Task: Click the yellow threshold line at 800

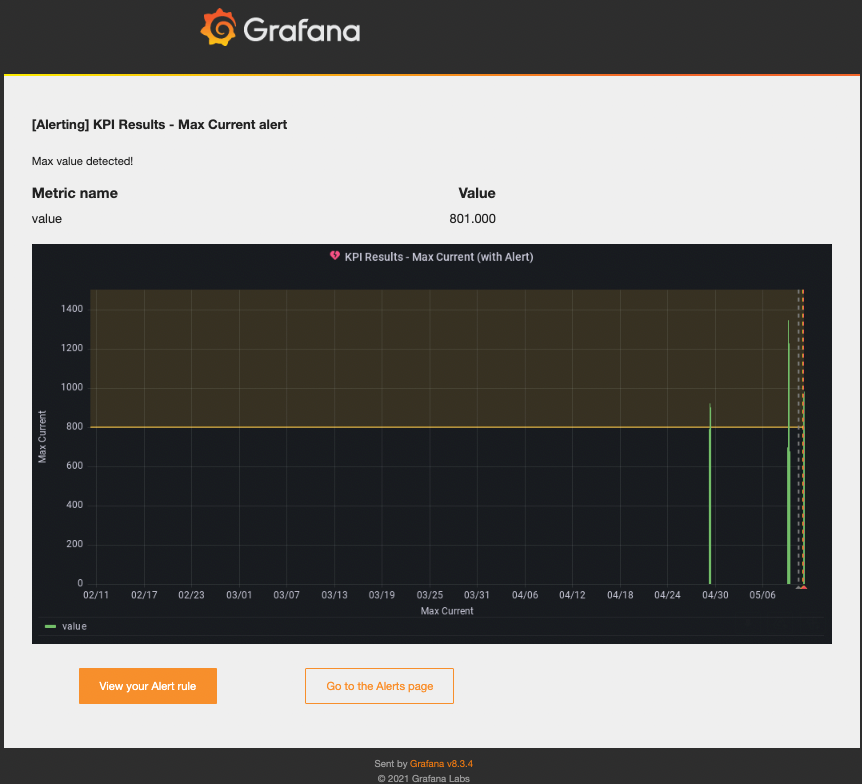Action: tap(400, 426)
